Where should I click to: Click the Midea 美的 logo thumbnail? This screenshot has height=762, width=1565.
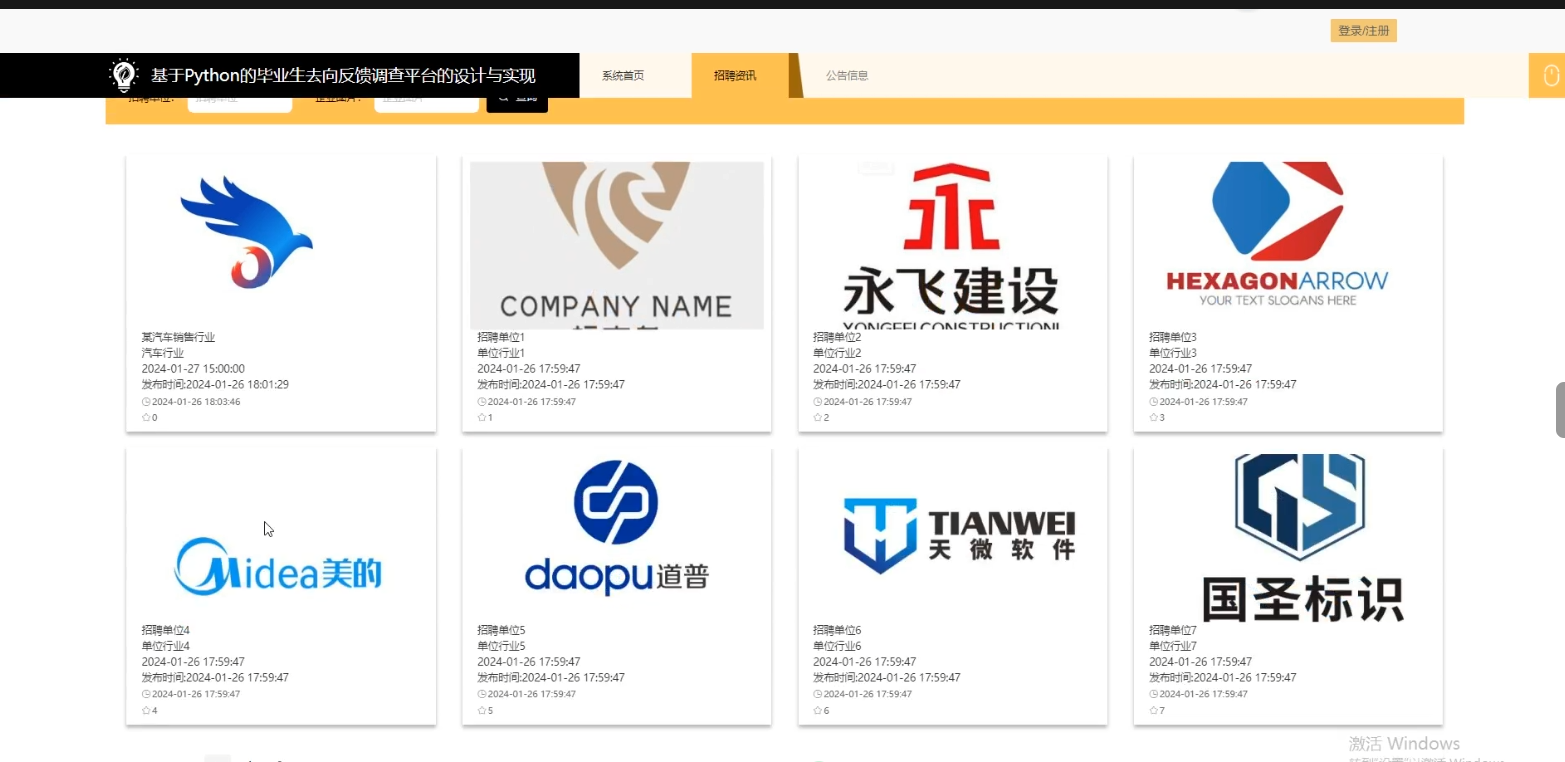click(280, 564)
